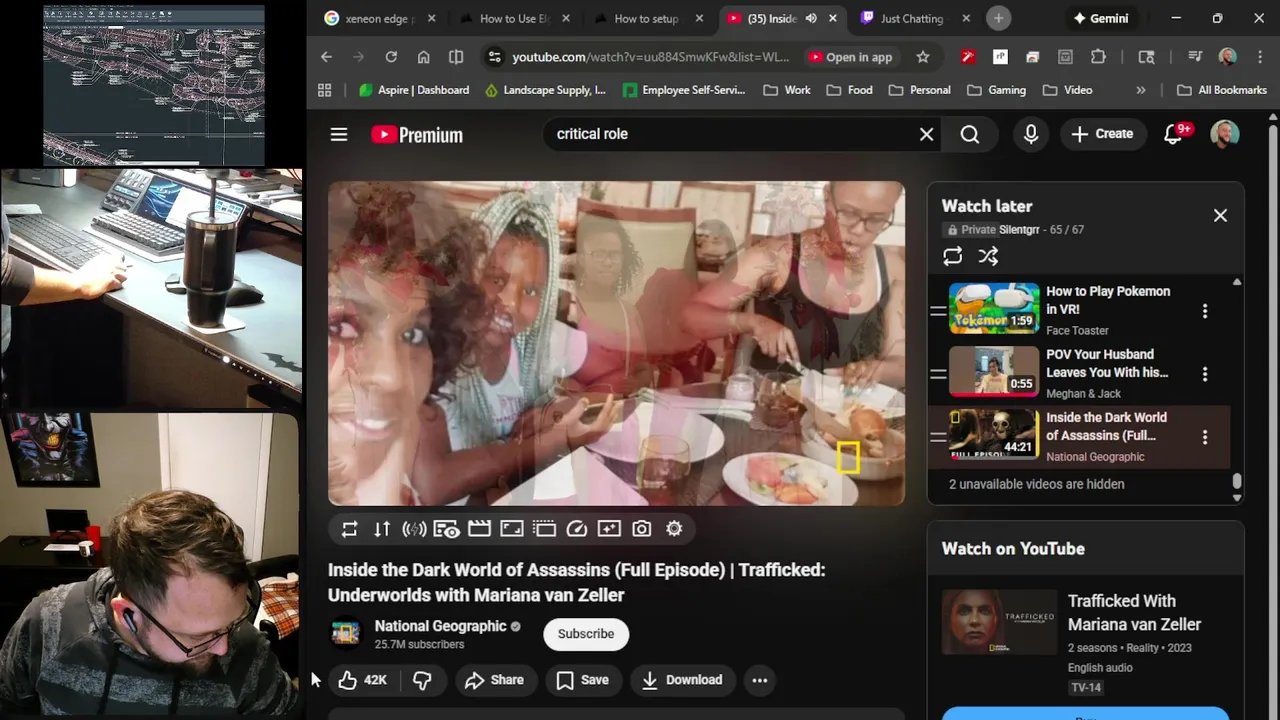Open a new browser tab
Screen dimensions: 1280x720
pyautogui.click(x=998, y=18)
